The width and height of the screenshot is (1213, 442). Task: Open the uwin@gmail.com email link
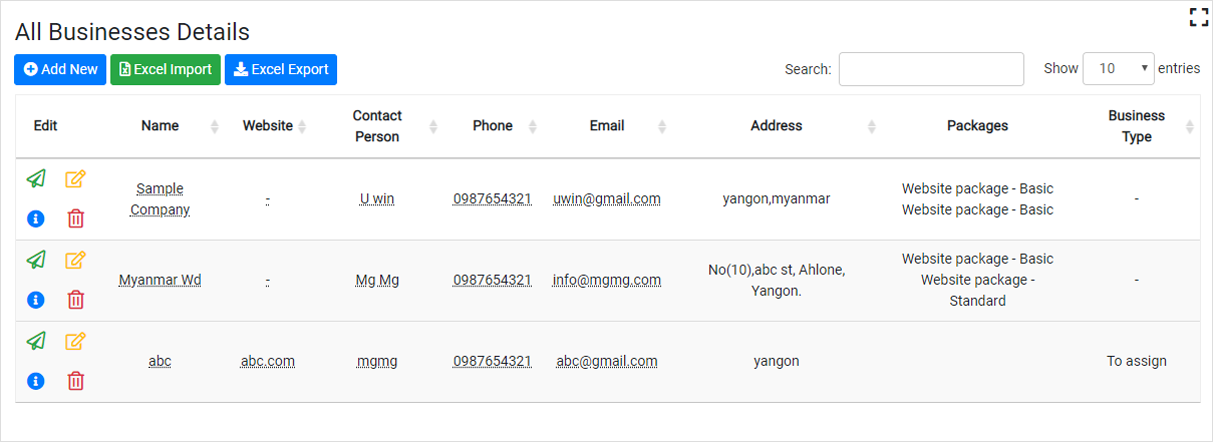pos(607,199)
